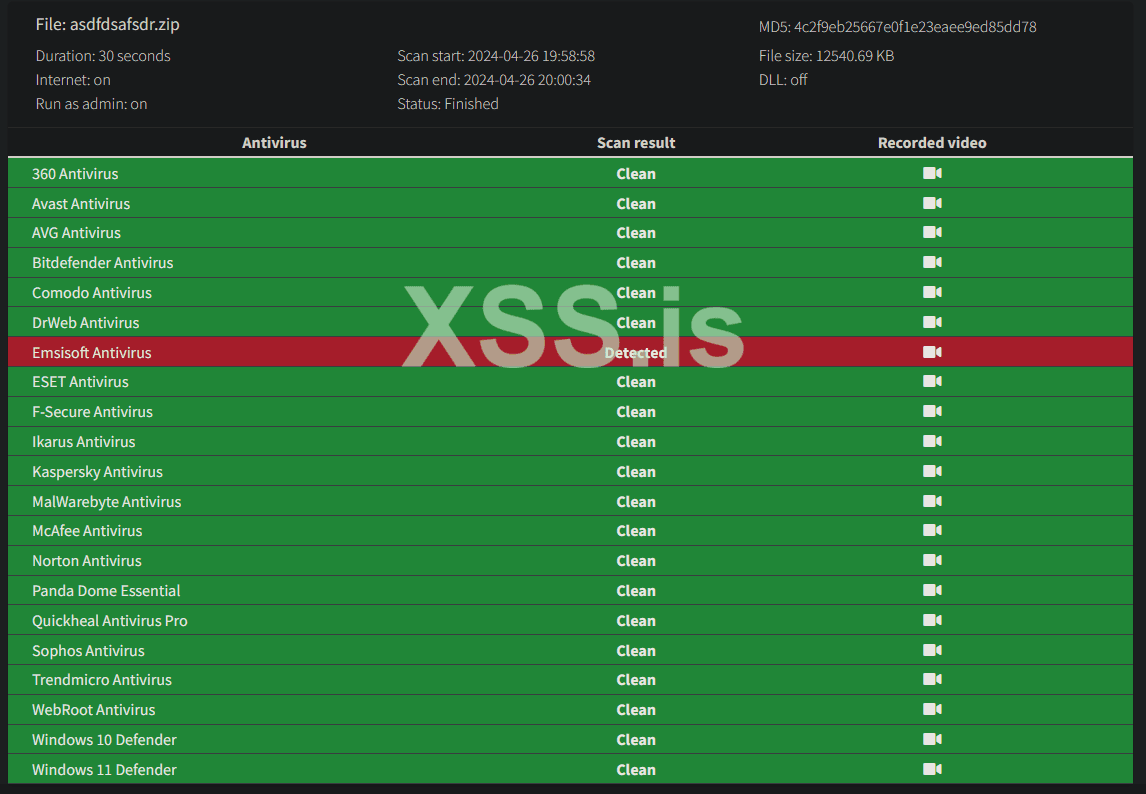Select the File size 12540.69 KB text
Image resolution: width=1146 pixels, height=794 pixels.
click(x=827, y=56)
